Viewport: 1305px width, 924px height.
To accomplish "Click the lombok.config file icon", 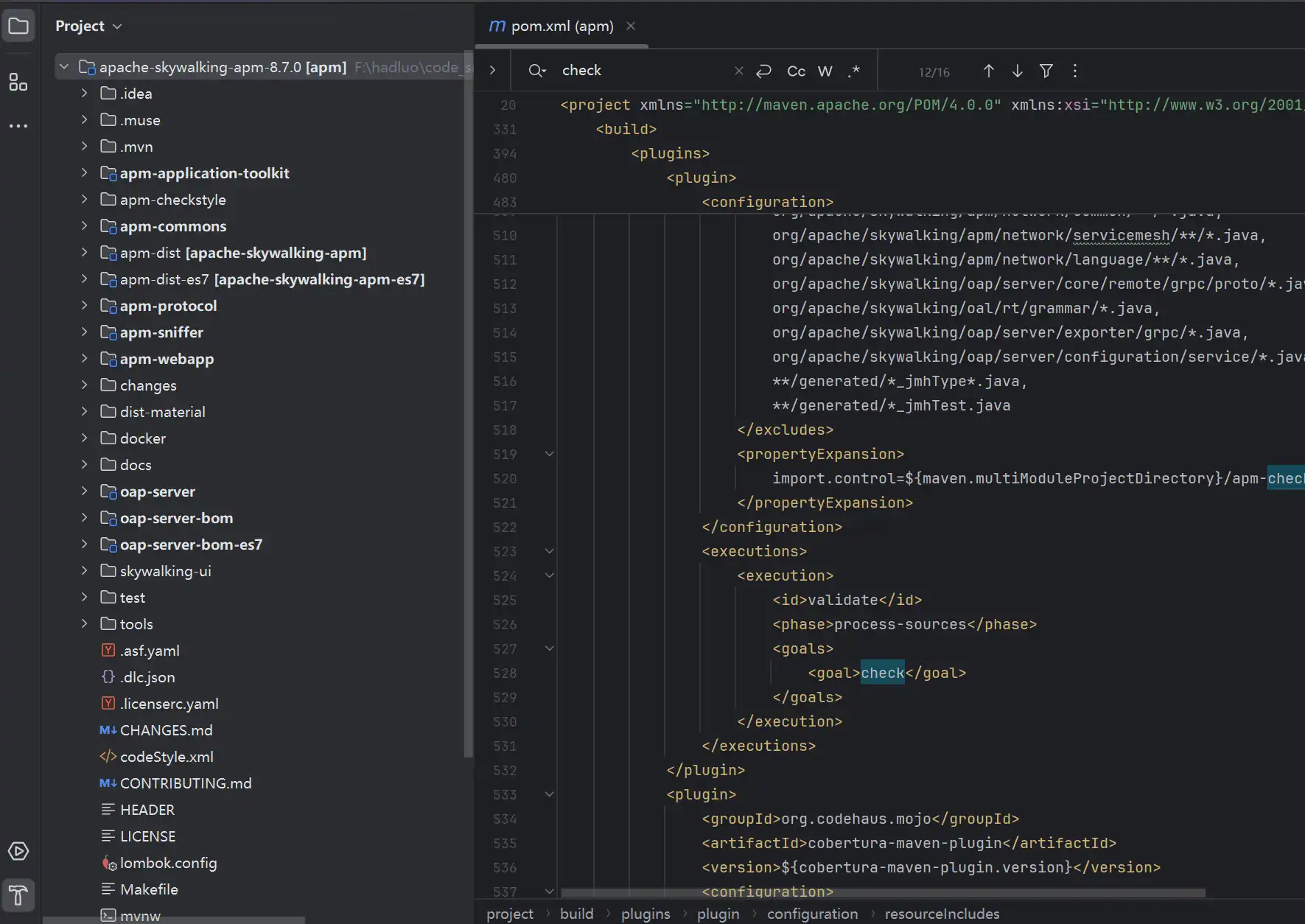I will 108,862.
